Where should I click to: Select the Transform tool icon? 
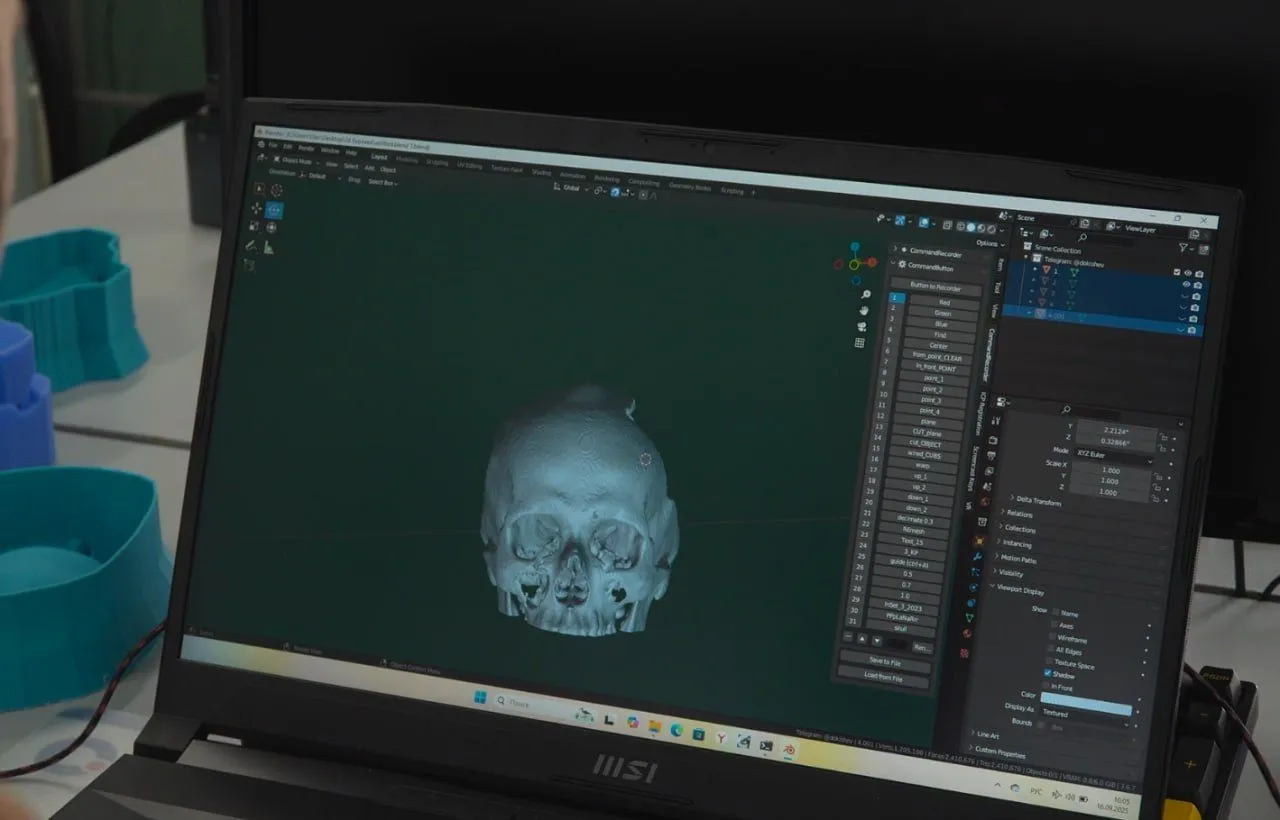(272, 228)
